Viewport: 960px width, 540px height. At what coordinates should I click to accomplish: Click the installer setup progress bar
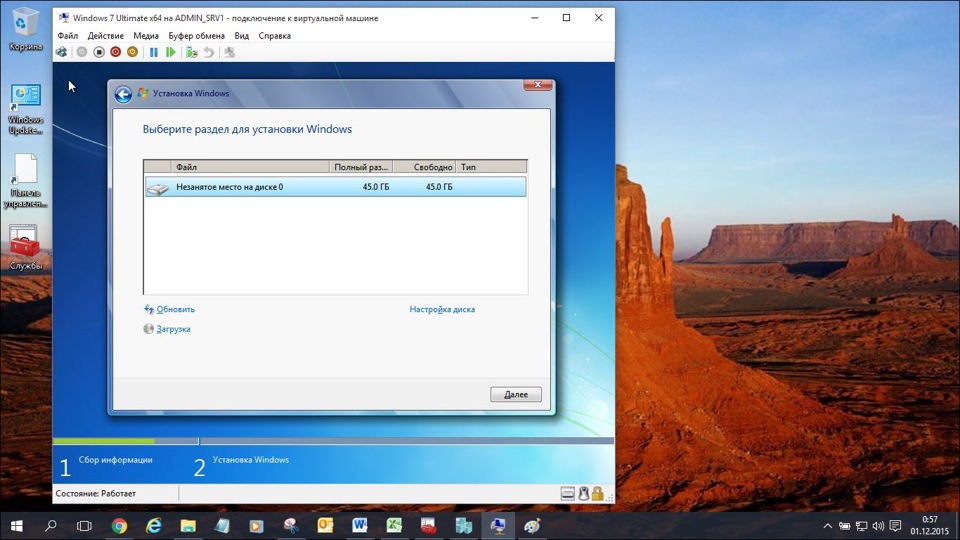(333, 441)
